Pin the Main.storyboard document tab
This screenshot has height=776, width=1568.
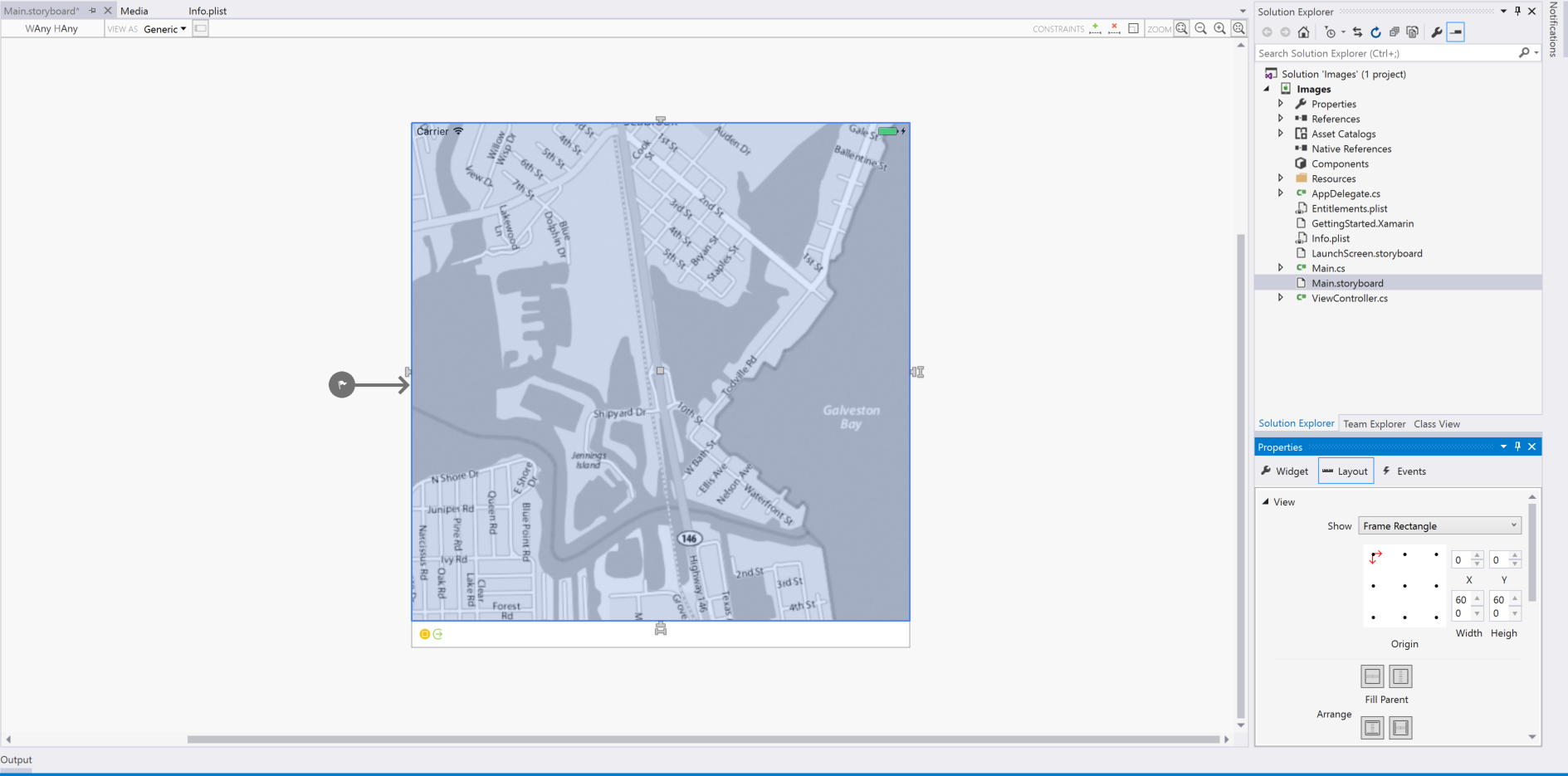(94, 10)
